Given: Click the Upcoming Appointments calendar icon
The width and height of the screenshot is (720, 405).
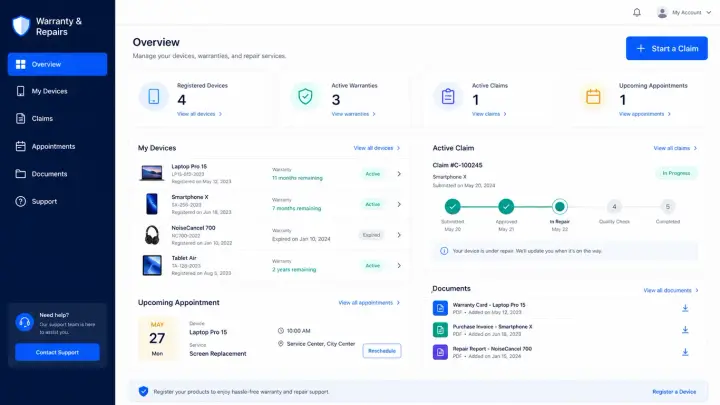Looking at the screenshot, I should tap(593, 96).
